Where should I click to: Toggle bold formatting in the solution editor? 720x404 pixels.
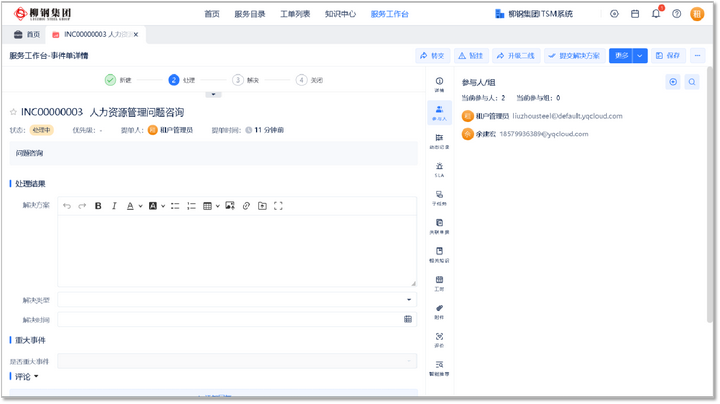point(98,206)
